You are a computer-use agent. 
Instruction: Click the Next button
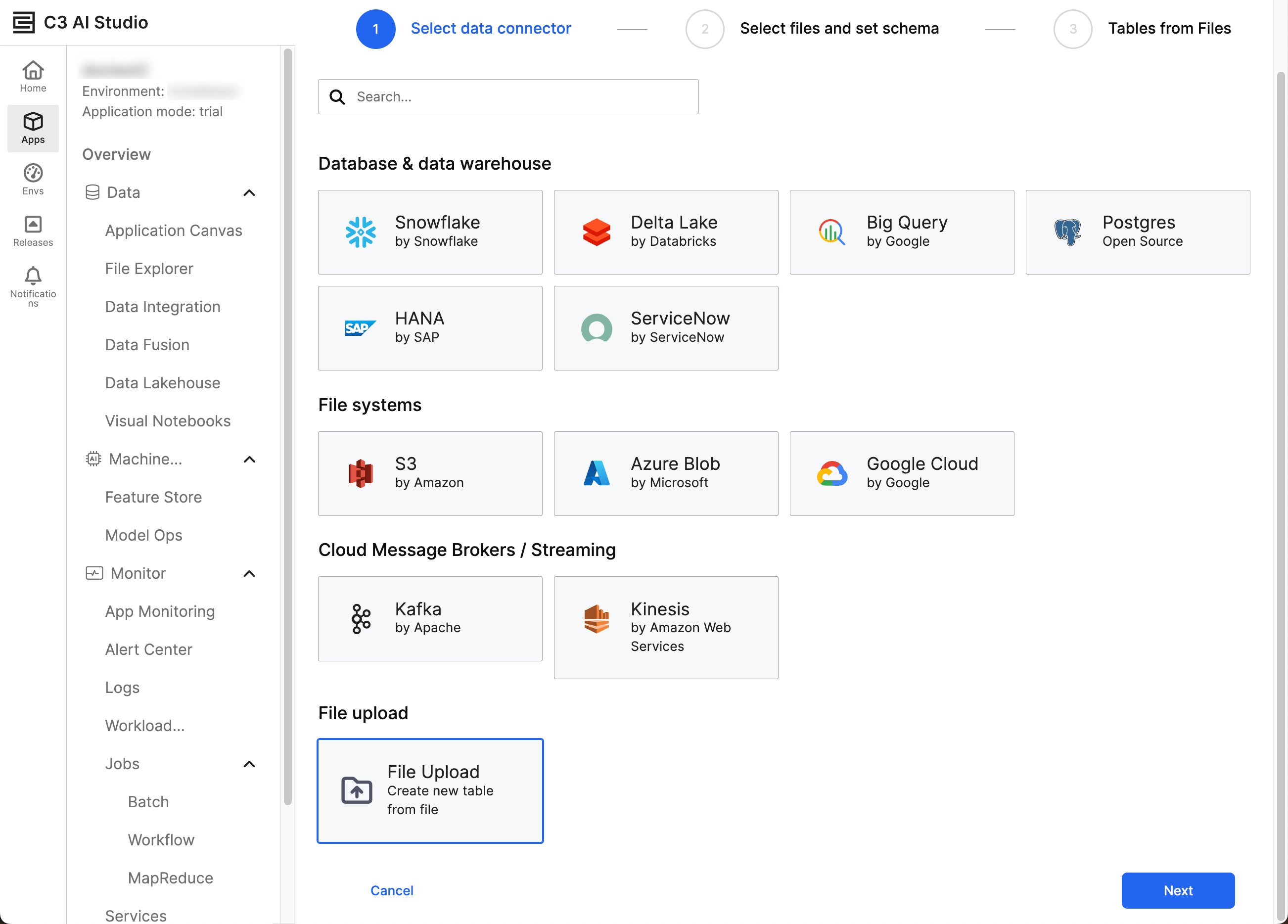[x=1177, y=890]
